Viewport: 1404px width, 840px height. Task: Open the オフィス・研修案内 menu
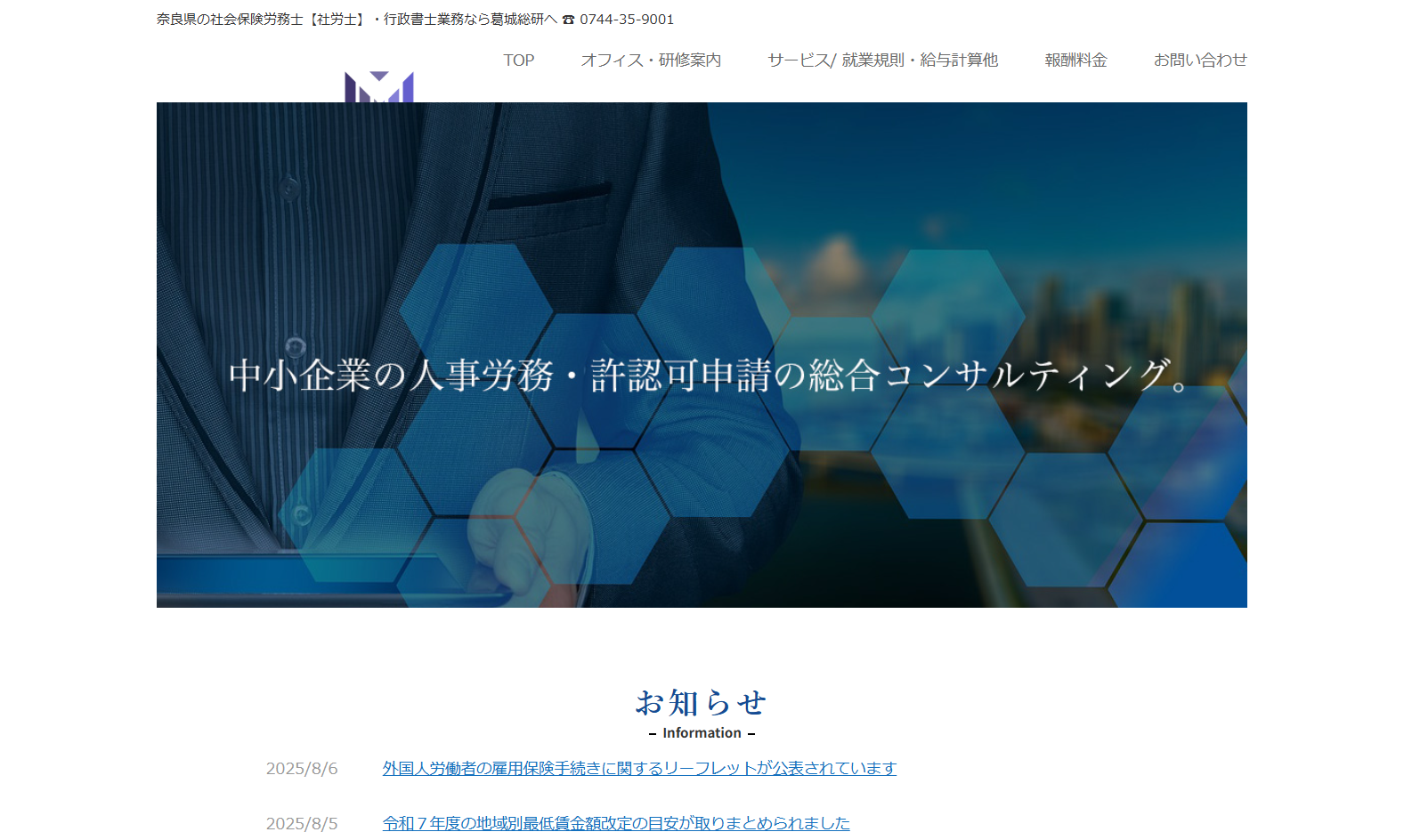[x=651, y=61]
